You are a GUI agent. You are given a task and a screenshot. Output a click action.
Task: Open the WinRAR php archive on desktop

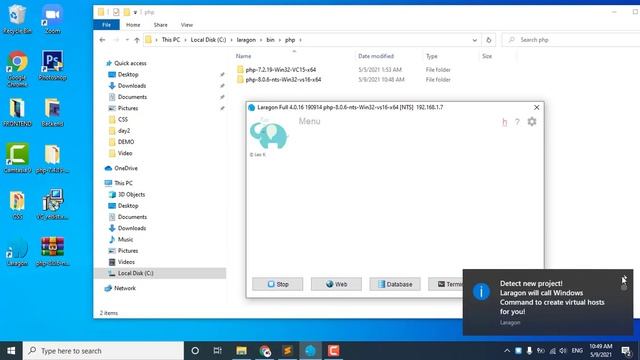point(52,252)
